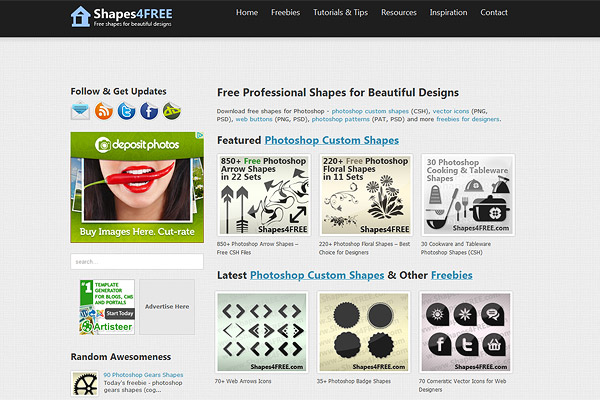Open the '90 Photoshop Gears Shapes' link
This screenshot has height=400, width=600.
click(x=143, y=375)
